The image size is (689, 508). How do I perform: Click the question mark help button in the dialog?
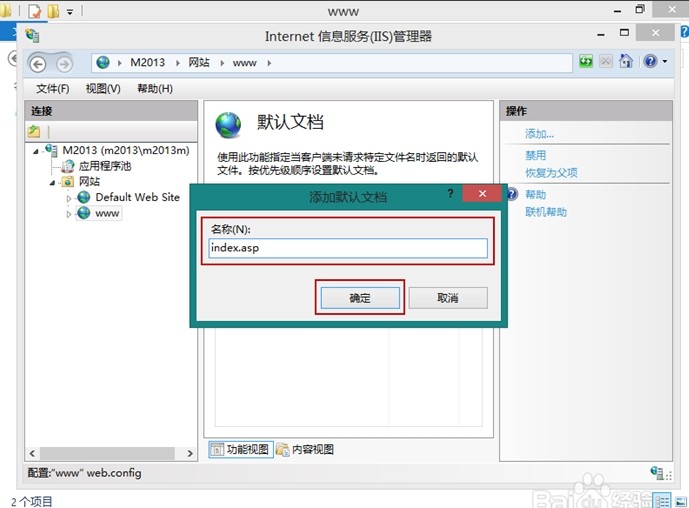(x=450, y=193)
